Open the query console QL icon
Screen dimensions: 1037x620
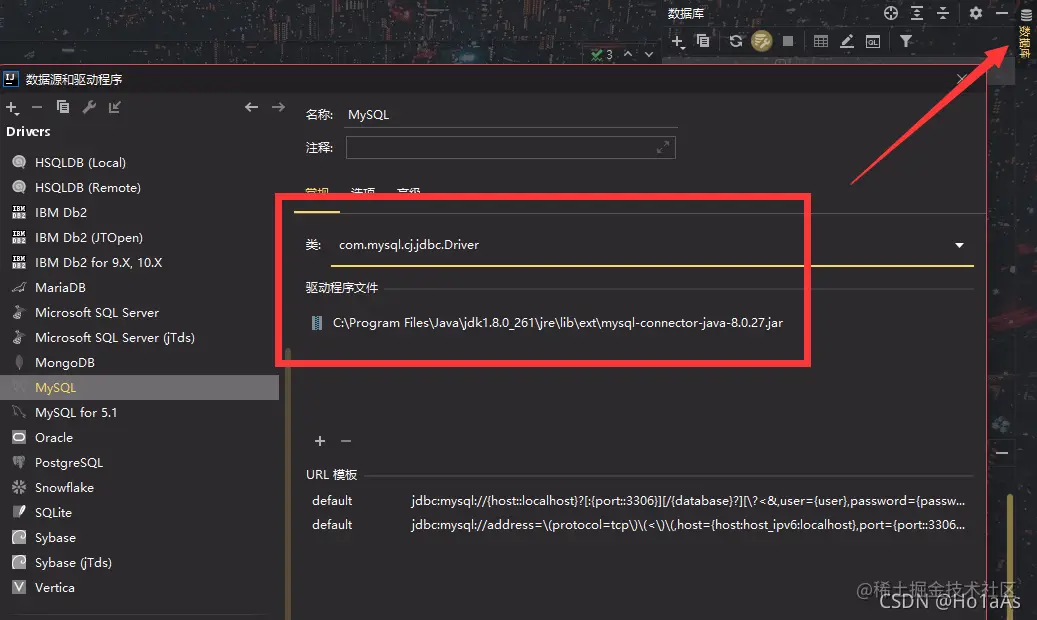tap(873, 42)
